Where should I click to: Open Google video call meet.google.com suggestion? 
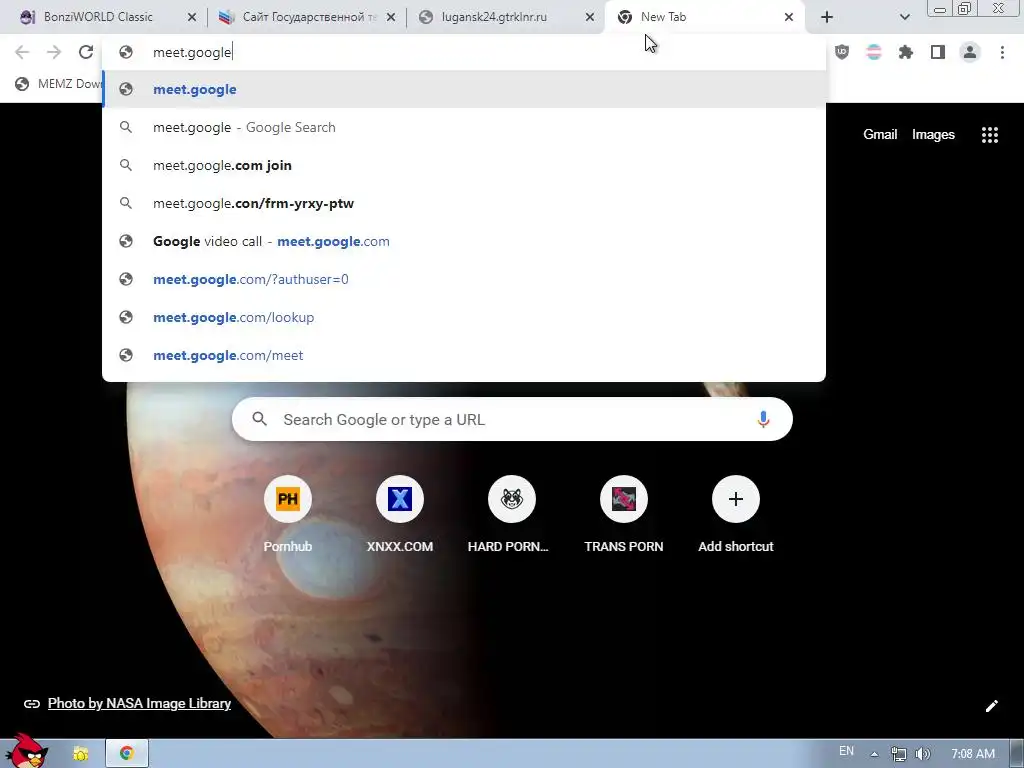[x=464, y=241]
